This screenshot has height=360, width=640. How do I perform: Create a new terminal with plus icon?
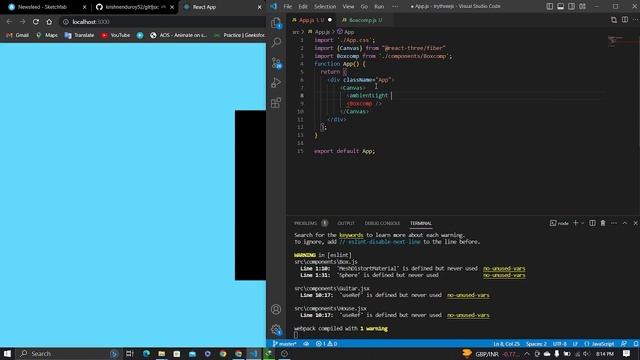click(x=576, y=223)
